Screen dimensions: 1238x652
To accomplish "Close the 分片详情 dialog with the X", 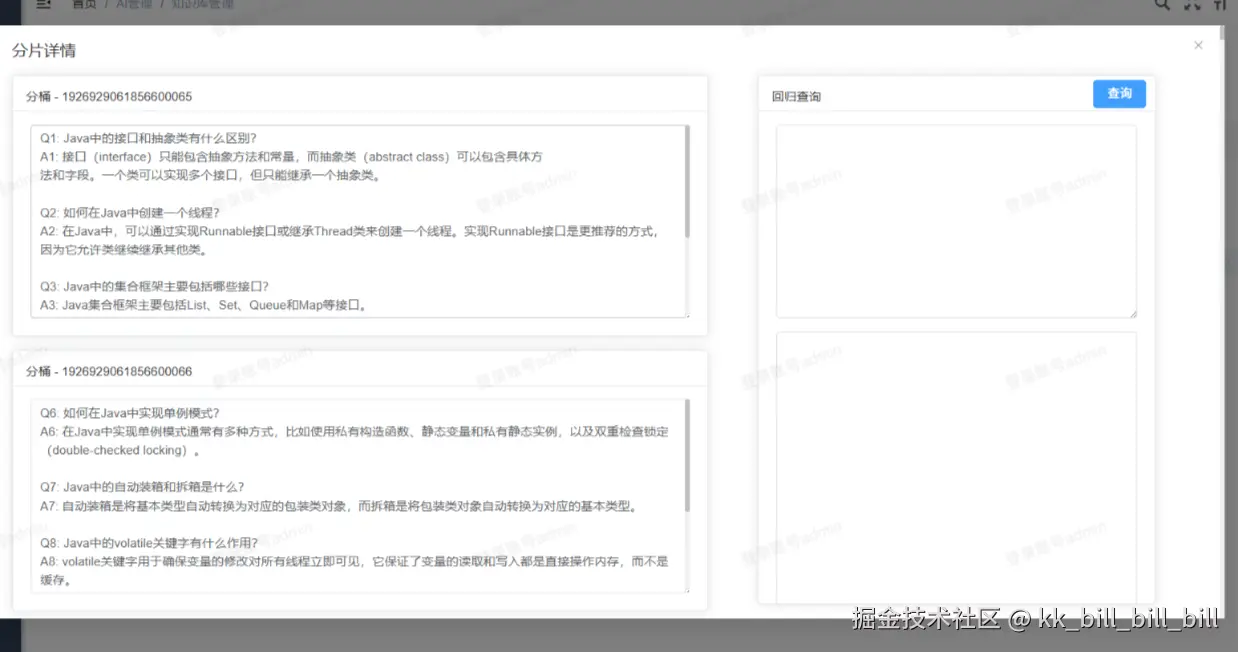I will pos(1198,45).
